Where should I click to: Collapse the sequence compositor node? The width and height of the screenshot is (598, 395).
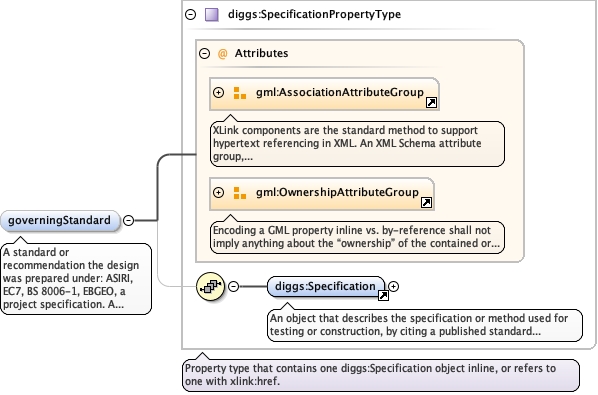coord(233,286)
